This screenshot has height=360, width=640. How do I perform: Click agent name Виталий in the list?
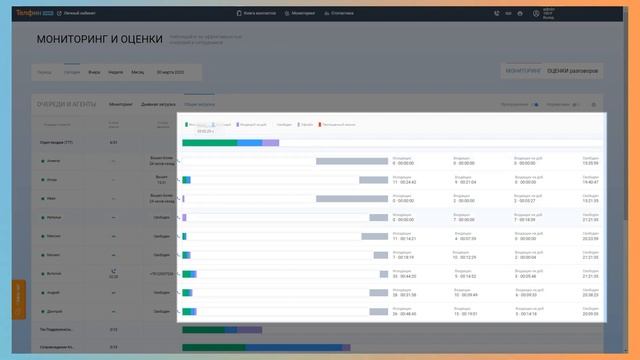click(54, 274)
